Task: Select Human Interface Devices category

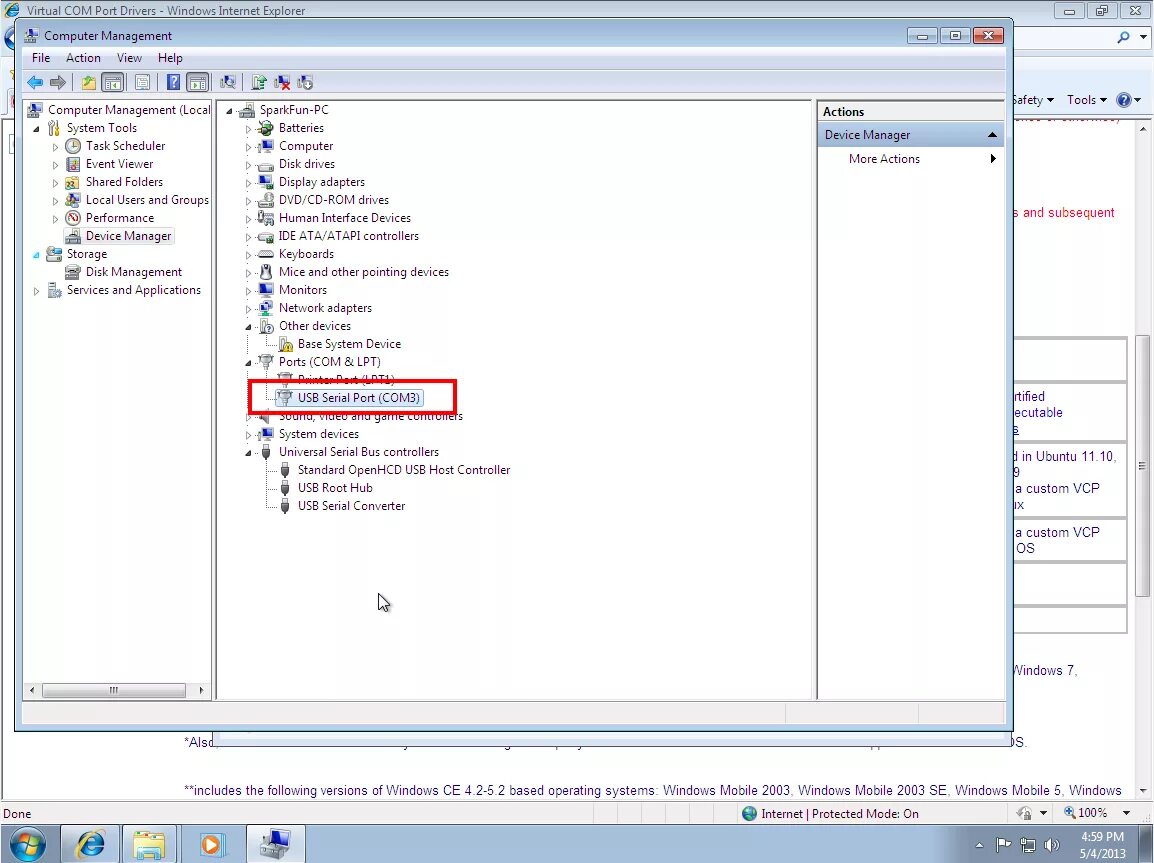Action: 344,218
